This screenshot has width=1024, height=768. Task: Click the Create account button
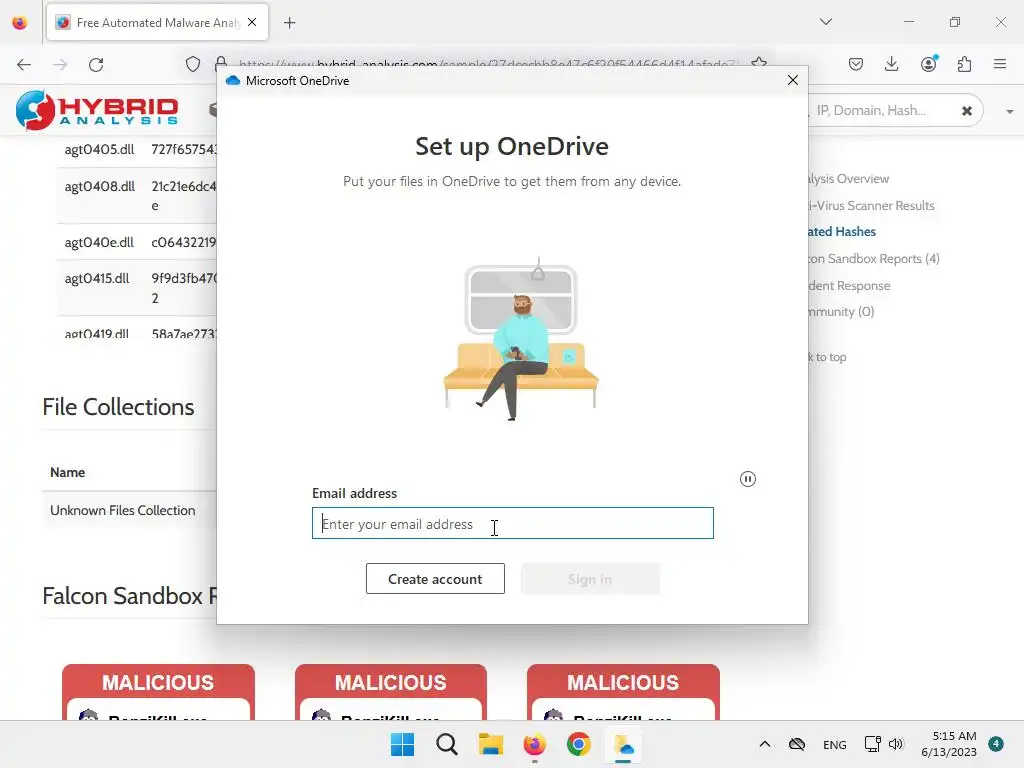pyautogui.click(x=435, y=579)
